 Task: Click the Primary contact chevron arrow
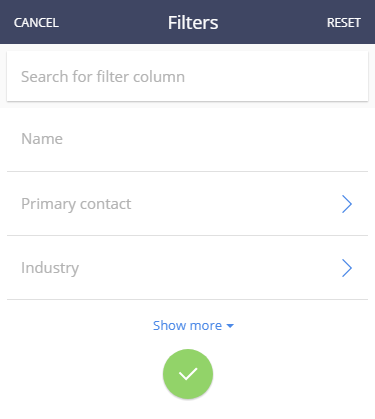point(347,204)
